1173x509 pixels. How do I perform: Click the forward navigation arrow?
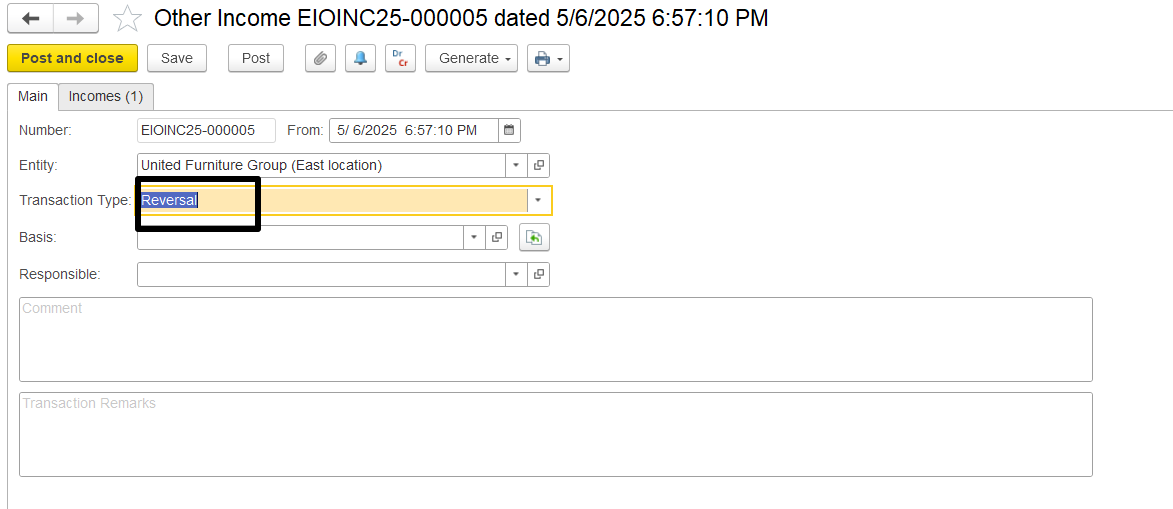tap(76, 19)
